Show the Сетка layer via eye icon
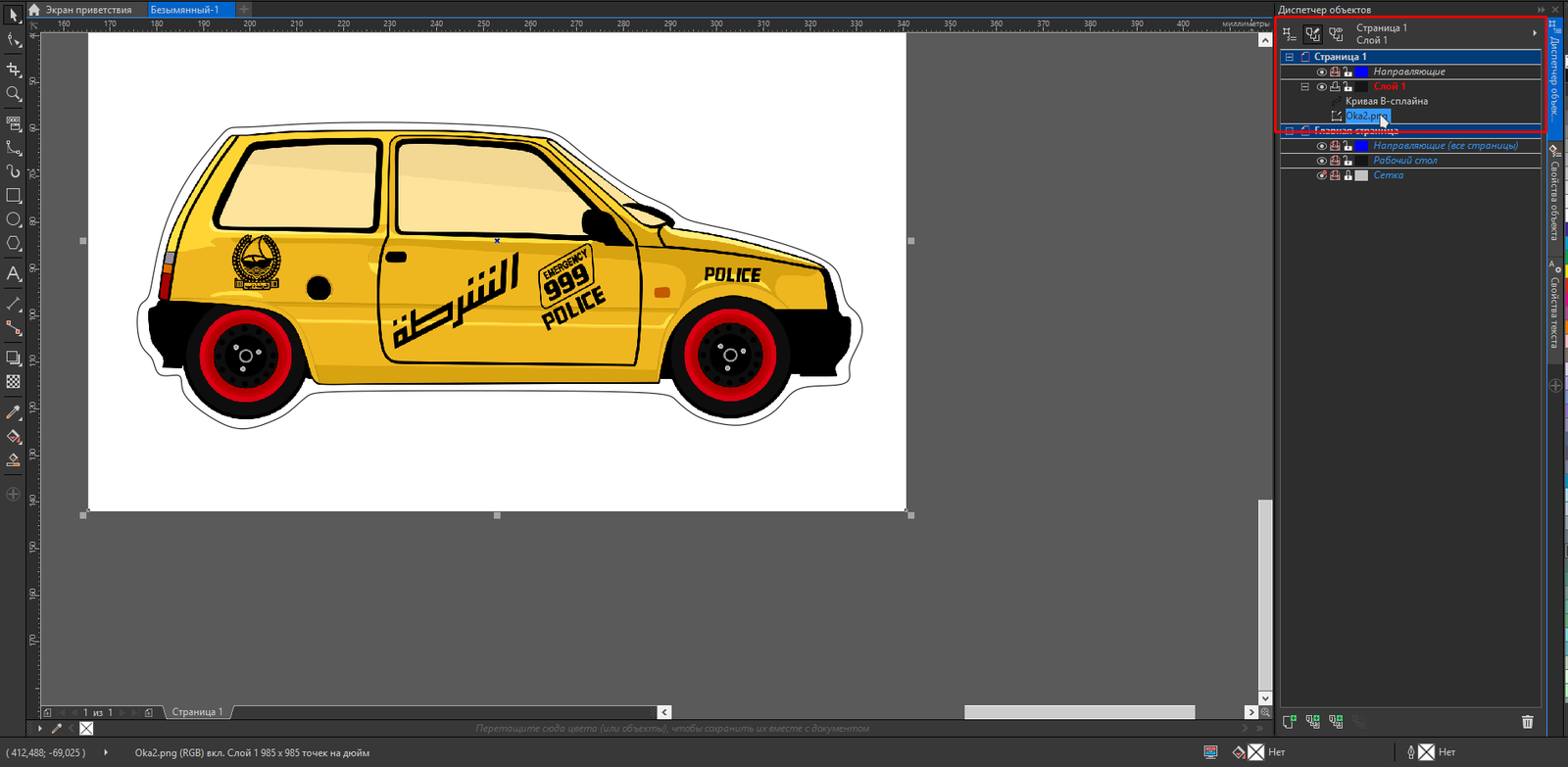Screen dimensions: 1568x767 pos(1321,175)
